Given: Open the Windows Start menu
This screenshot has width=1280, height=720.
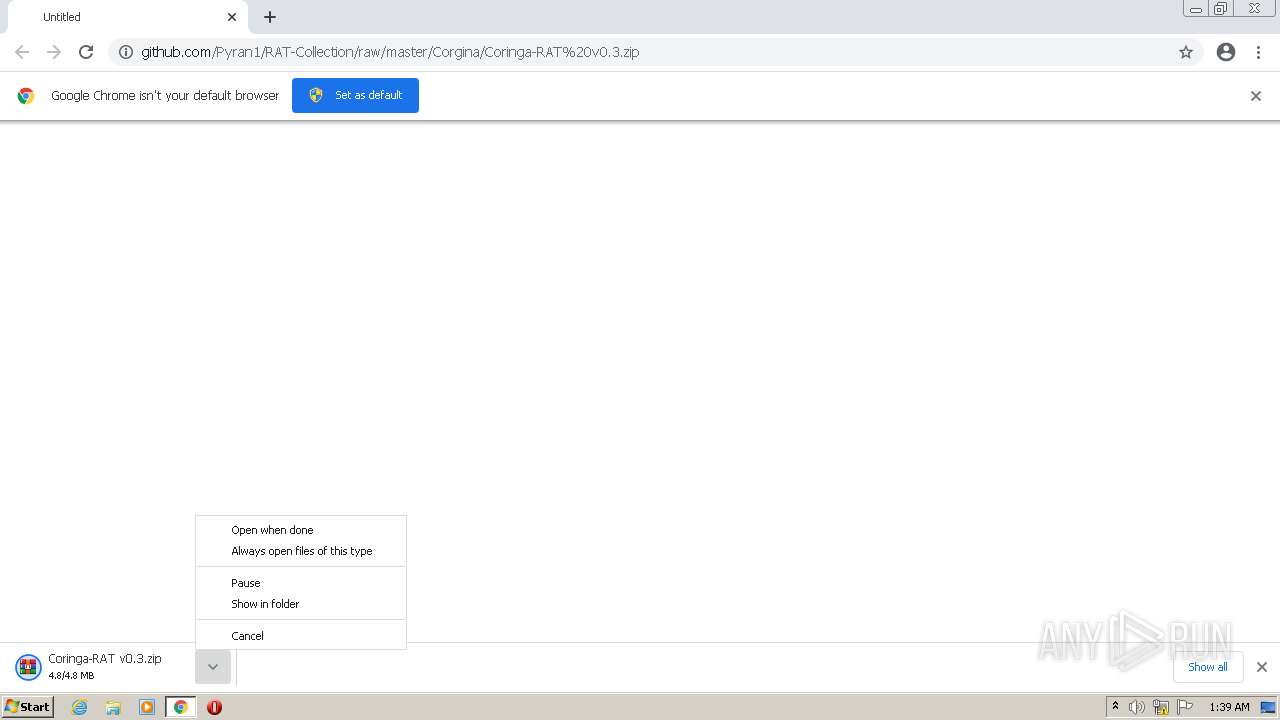Looking at the screenshot, I should point(27,707).
